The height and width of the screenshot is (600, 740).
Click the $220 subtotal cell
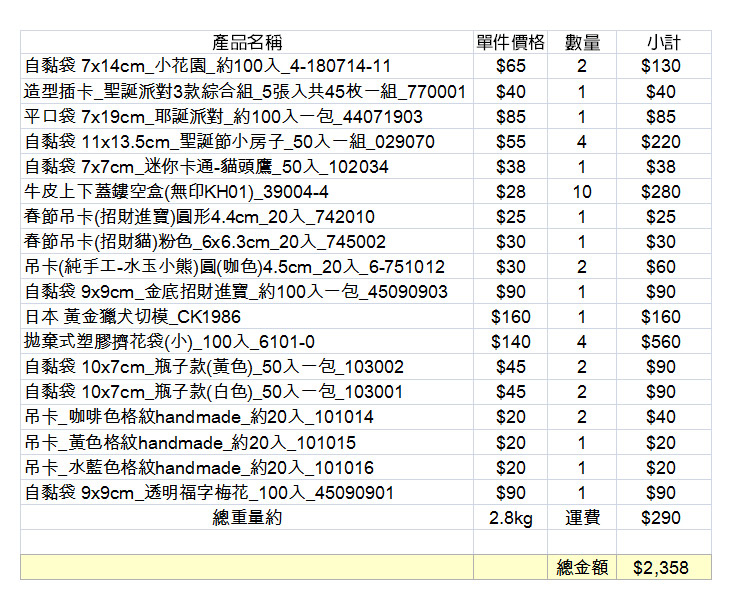[661, 142]
